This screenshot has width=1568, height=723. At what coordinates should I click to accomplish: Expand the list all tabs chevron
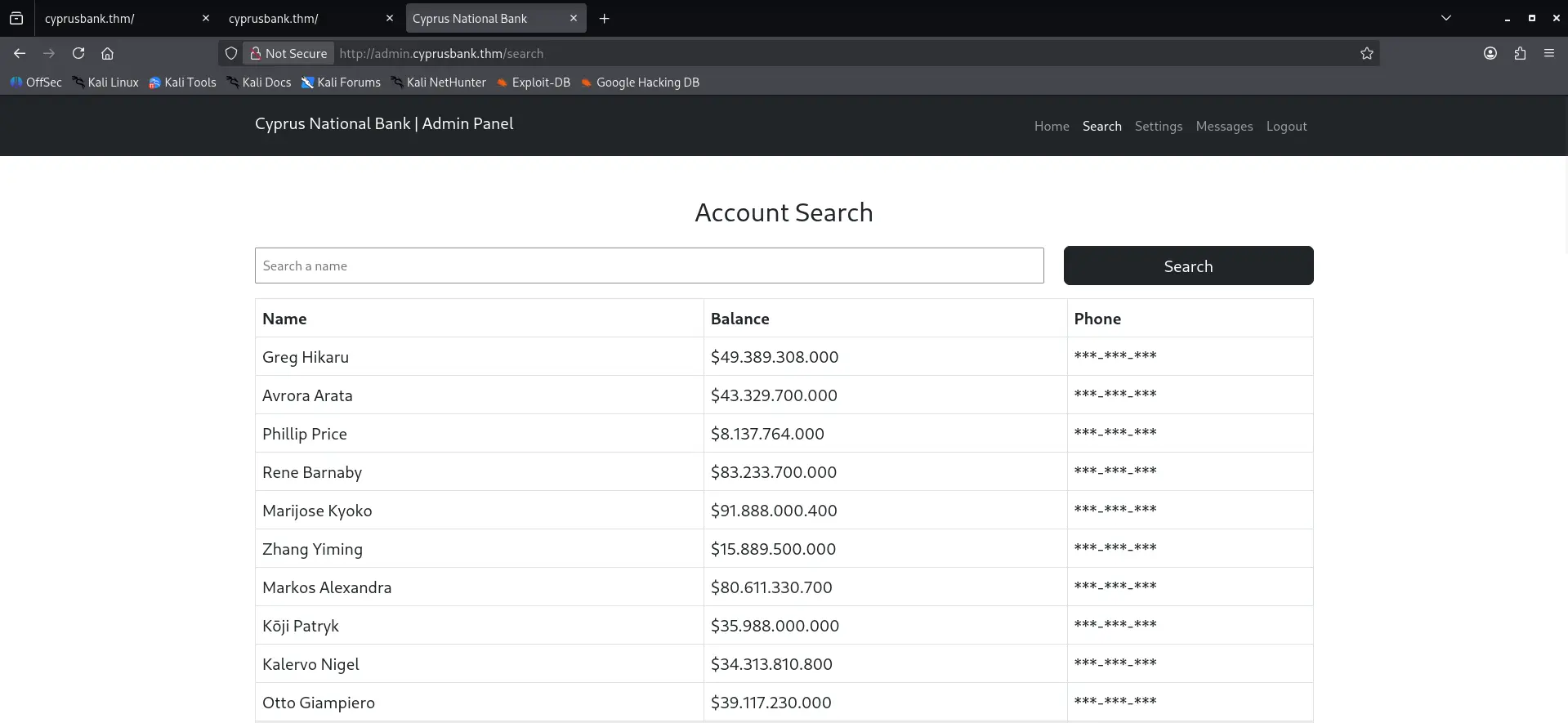point(1445,18)
